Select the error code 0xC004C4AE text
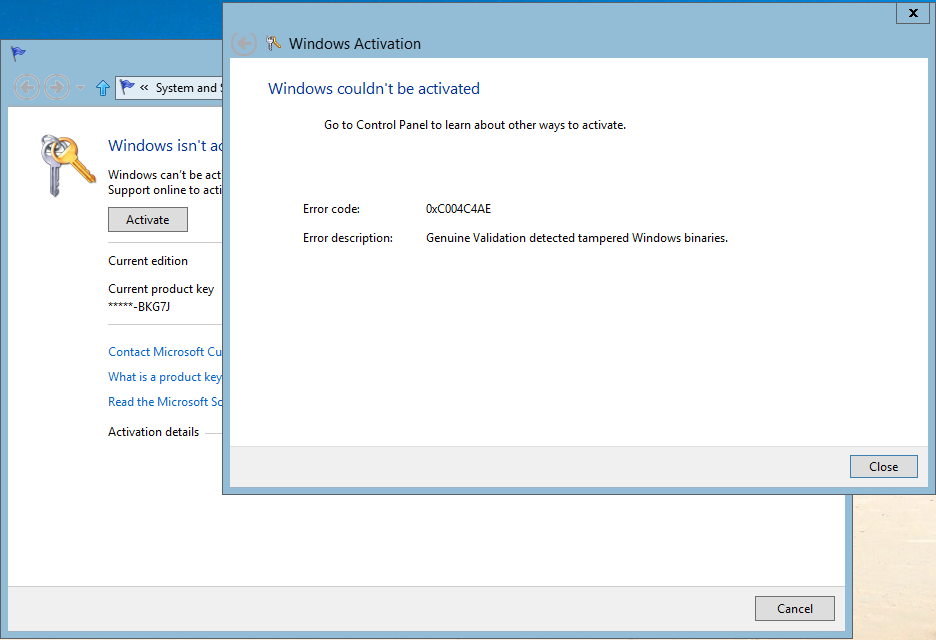936x640 pixels. coord(458,208)
